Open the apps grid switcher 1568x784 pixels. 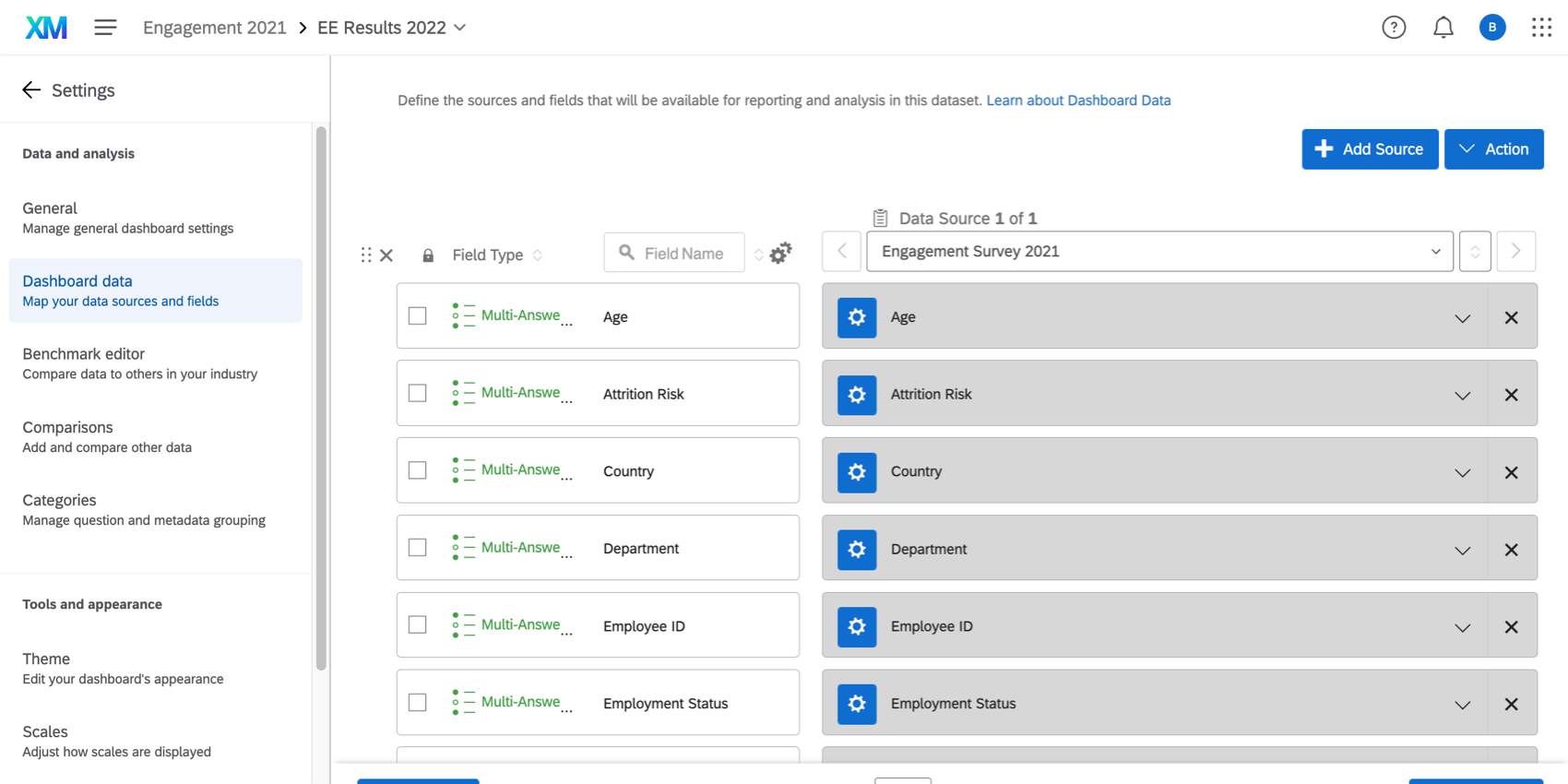point(1541,28)
